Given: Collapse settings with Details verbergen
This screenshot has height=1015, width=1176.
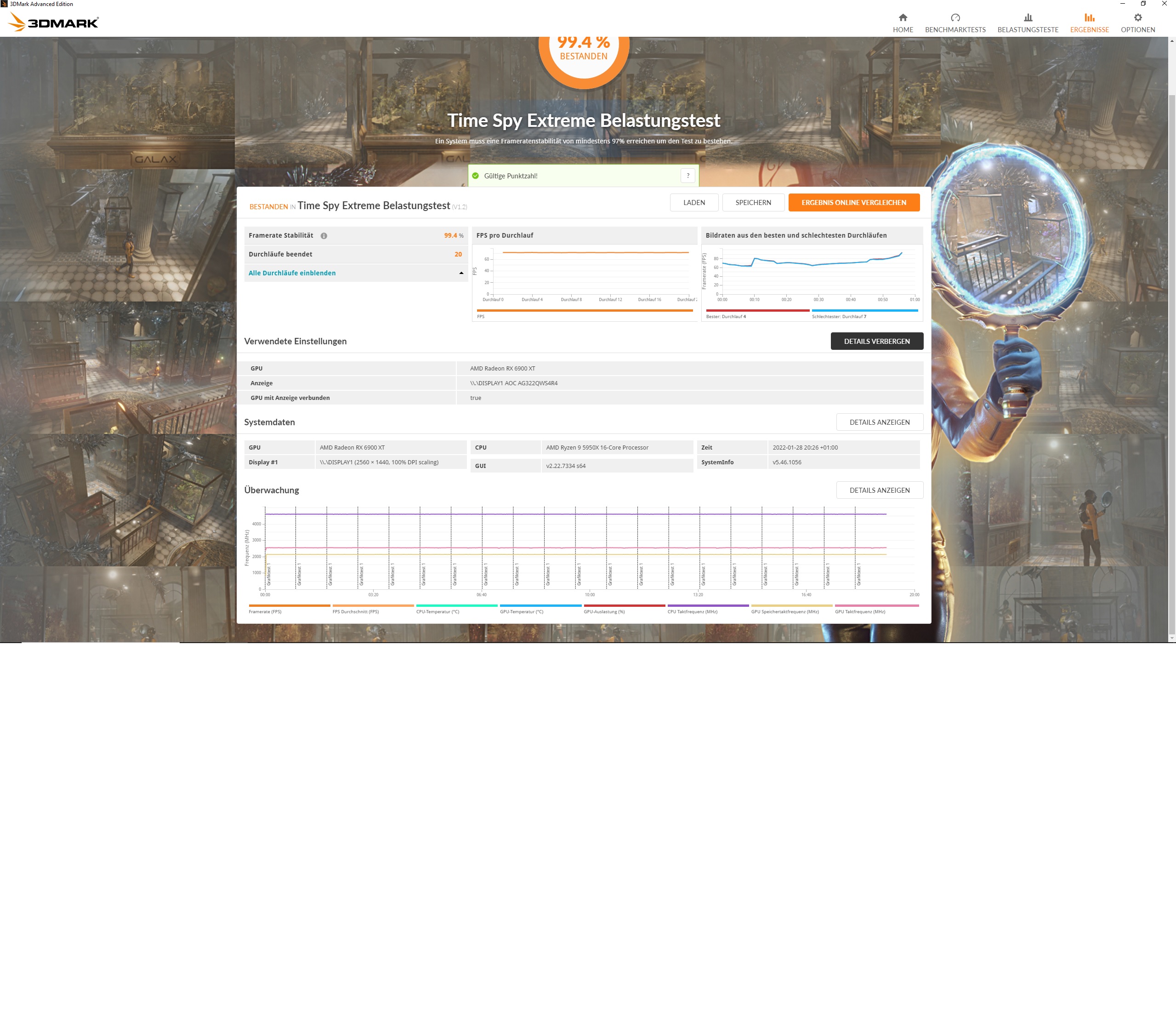Looking at the screenshot, I should (x=876, y=341).
